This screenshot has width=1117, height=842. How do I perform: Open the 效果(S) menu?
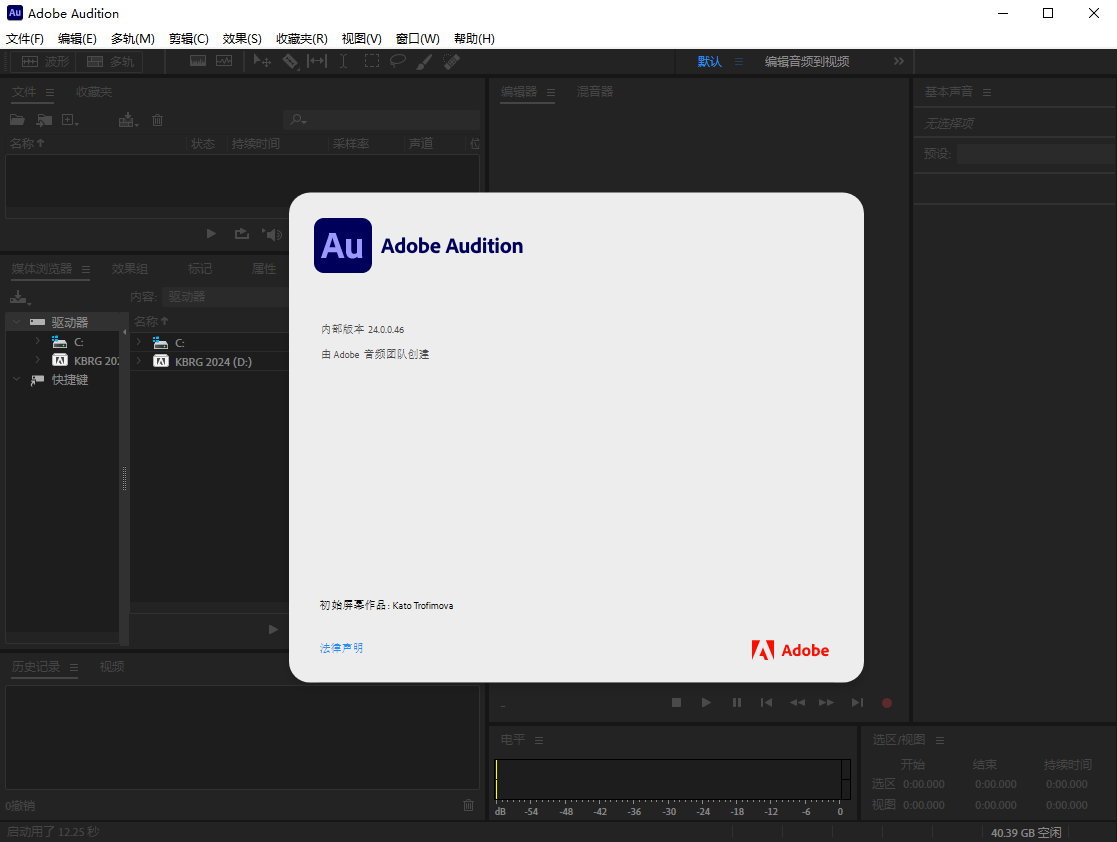[242, 39]
